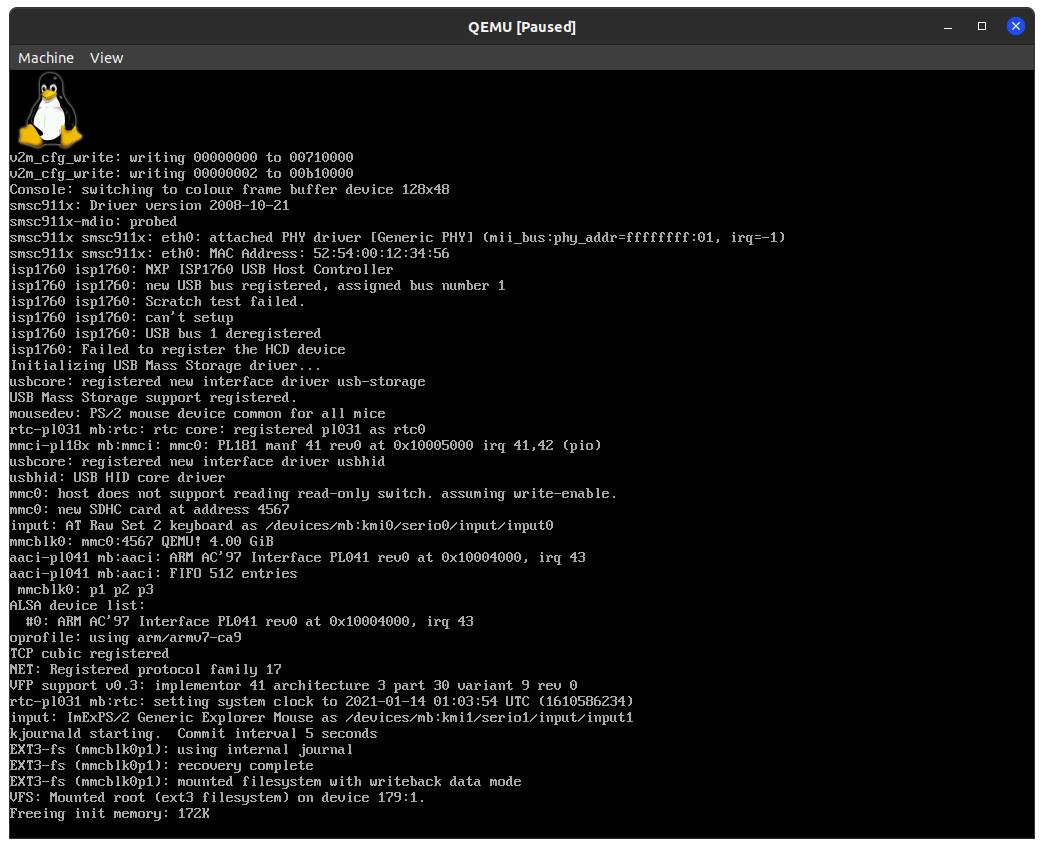Click the 'EXT3-fs recovery complete' line

[161, 766]
